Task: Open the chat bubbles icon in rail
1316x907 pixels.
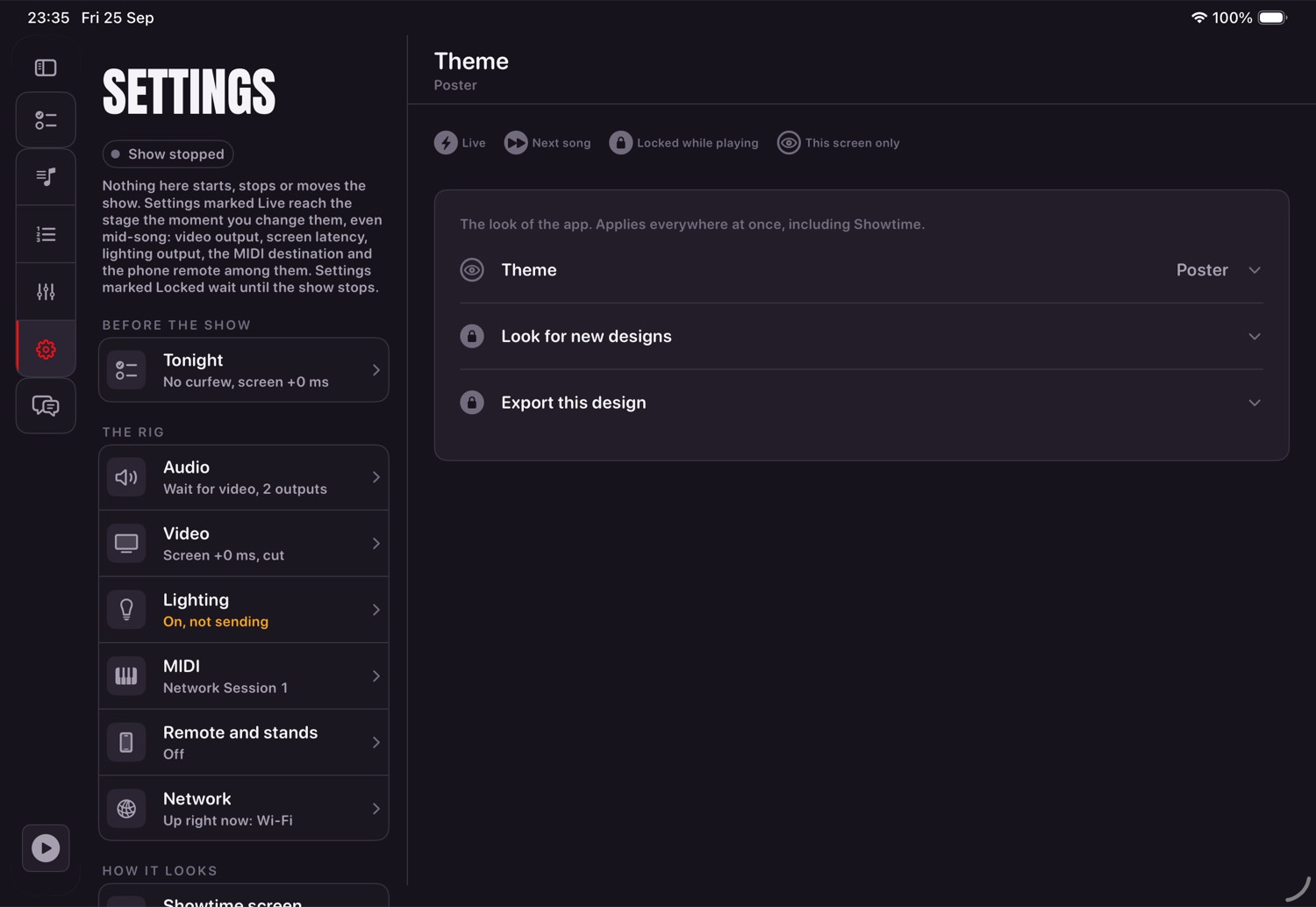Action: [46, 405]
